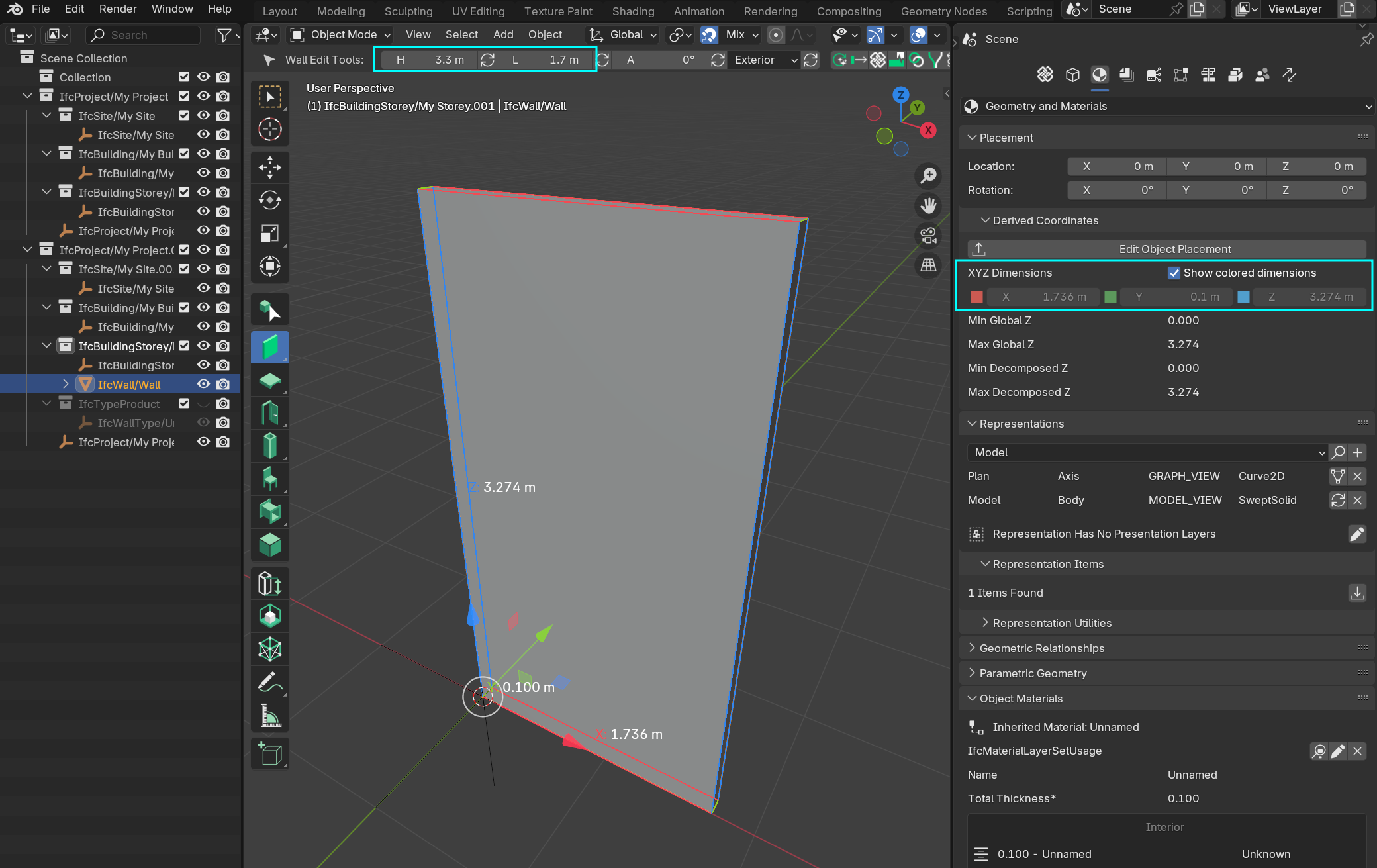Select the Annotate pencil tool
This screenshot has height=868, width=1377.
pyautogui.click(x=270, y=682)
